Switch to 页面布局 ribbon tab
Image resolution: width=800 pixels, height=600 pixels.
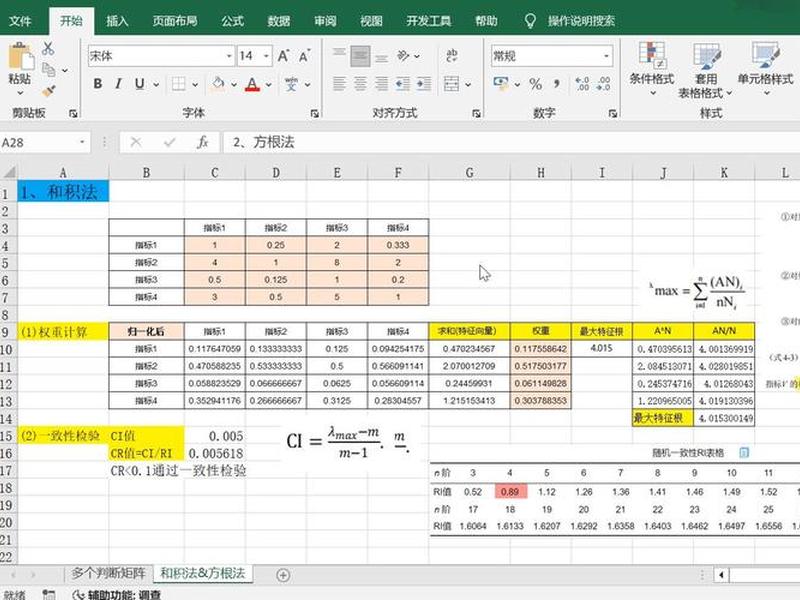(x=174, y=21)
